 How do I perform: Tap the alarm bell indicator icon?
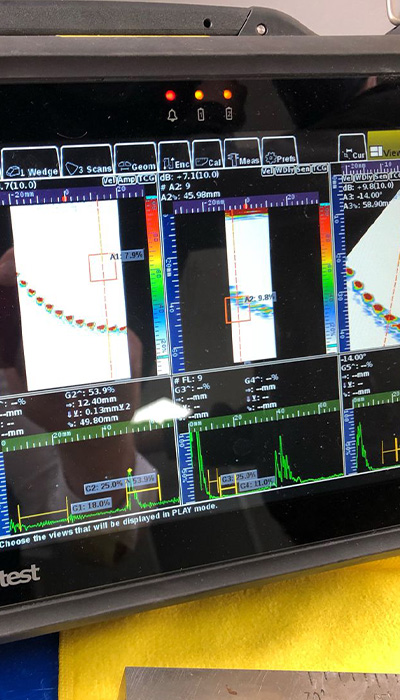click(172, 116)
